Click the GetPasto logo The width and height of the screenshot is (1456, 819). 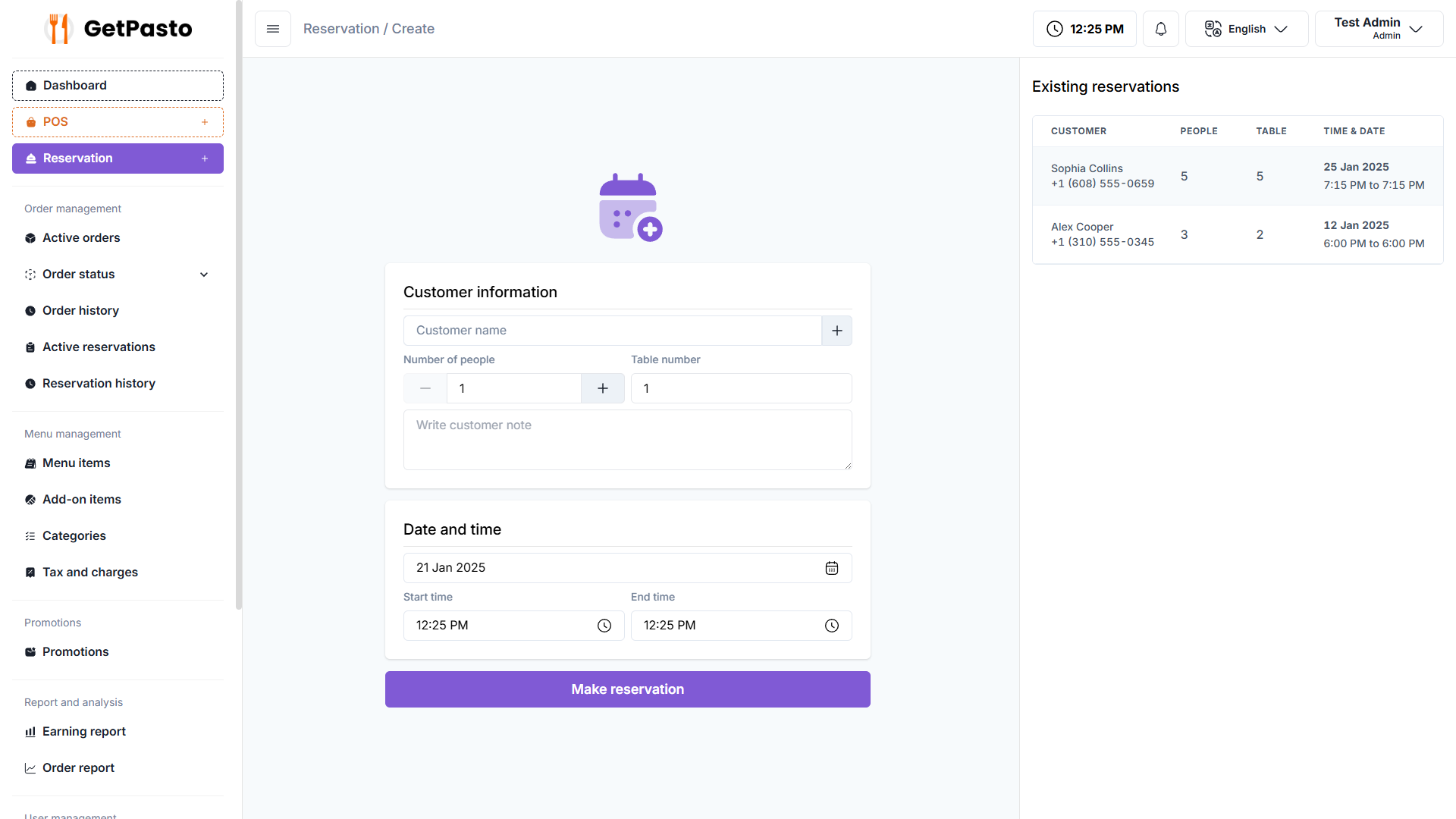point(118,29)
